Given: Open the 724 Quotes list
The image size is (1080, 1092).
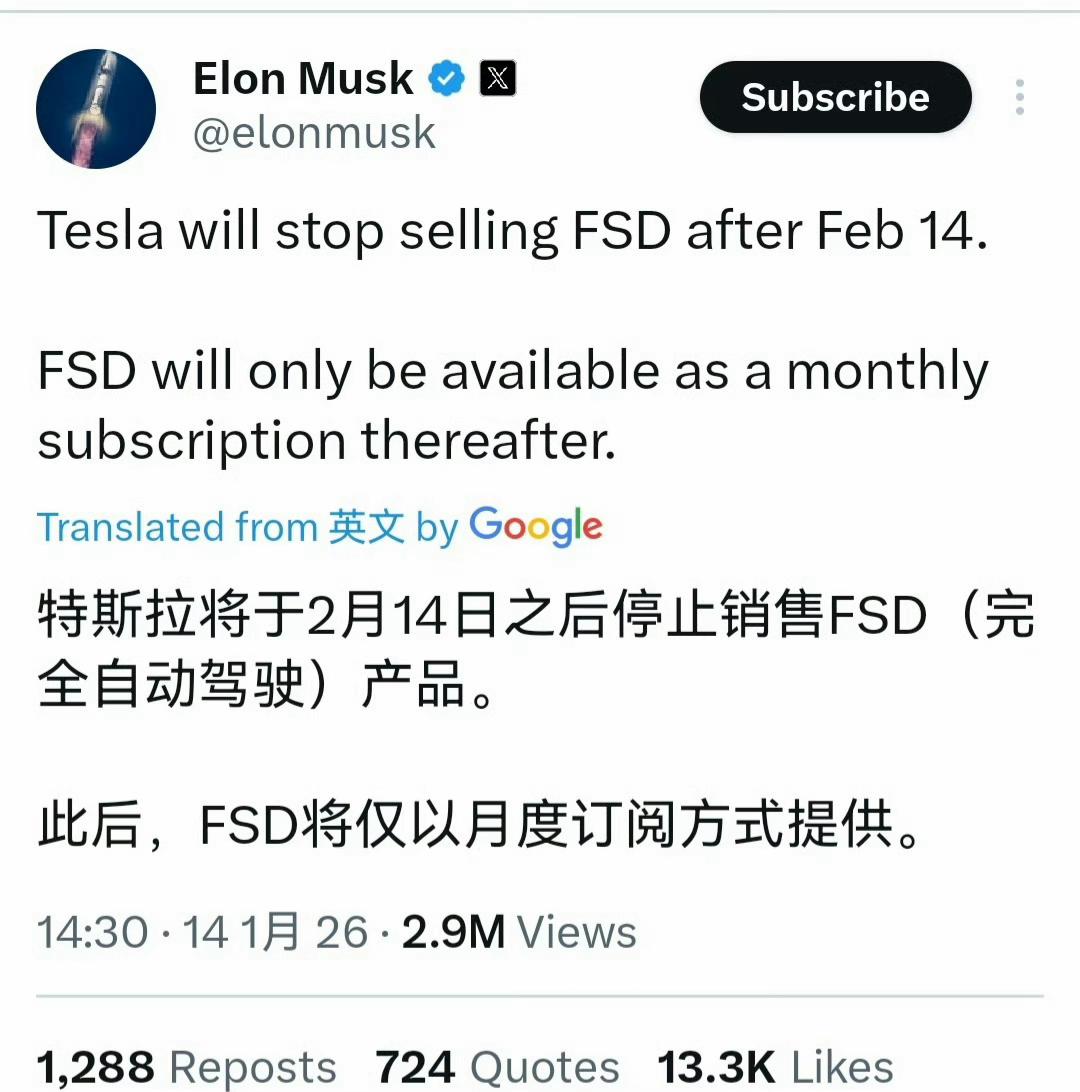Looking at the screenshot, I should [497, 1065].
